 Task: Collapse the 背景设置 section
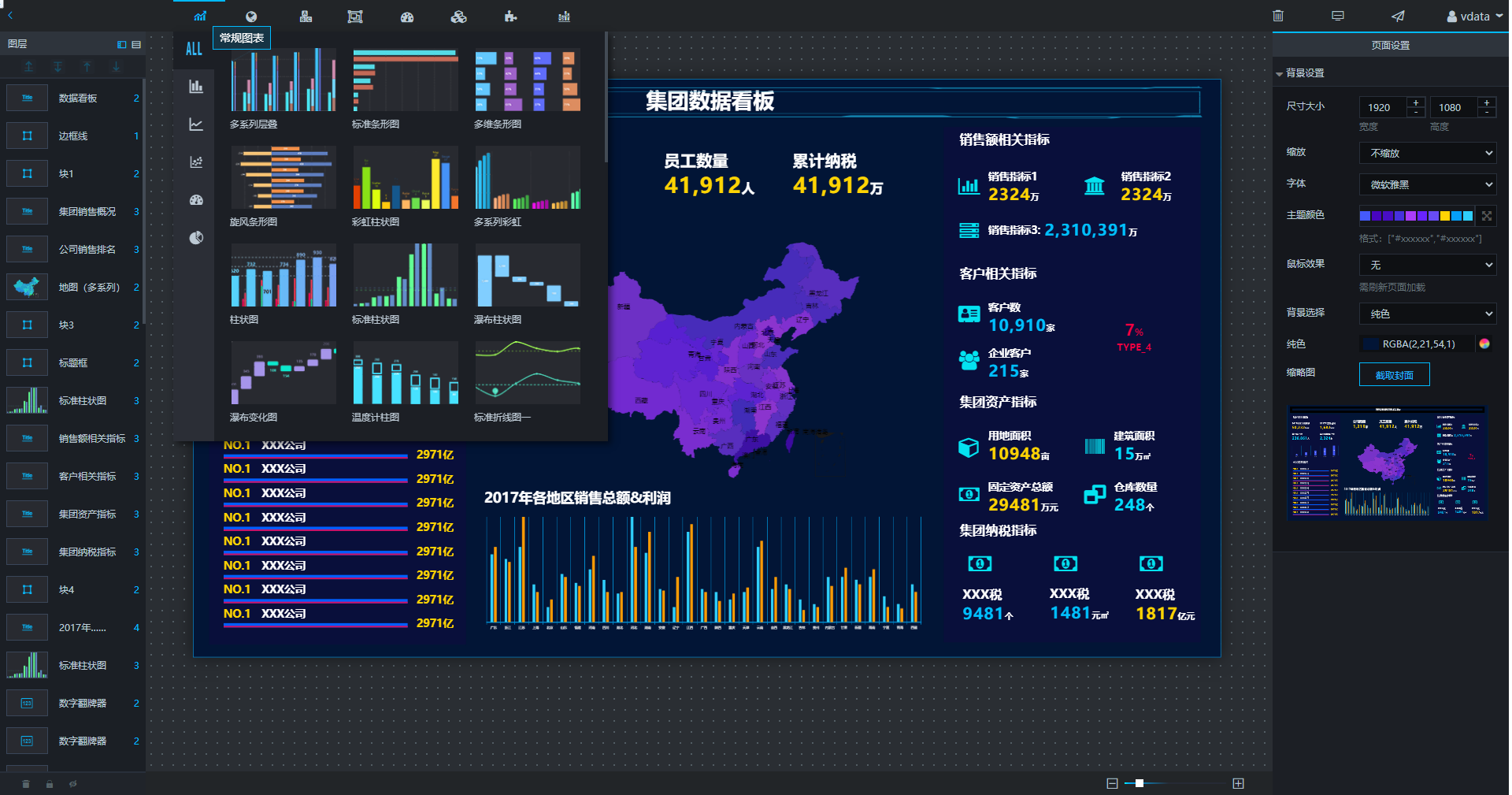click(1280, 72)
